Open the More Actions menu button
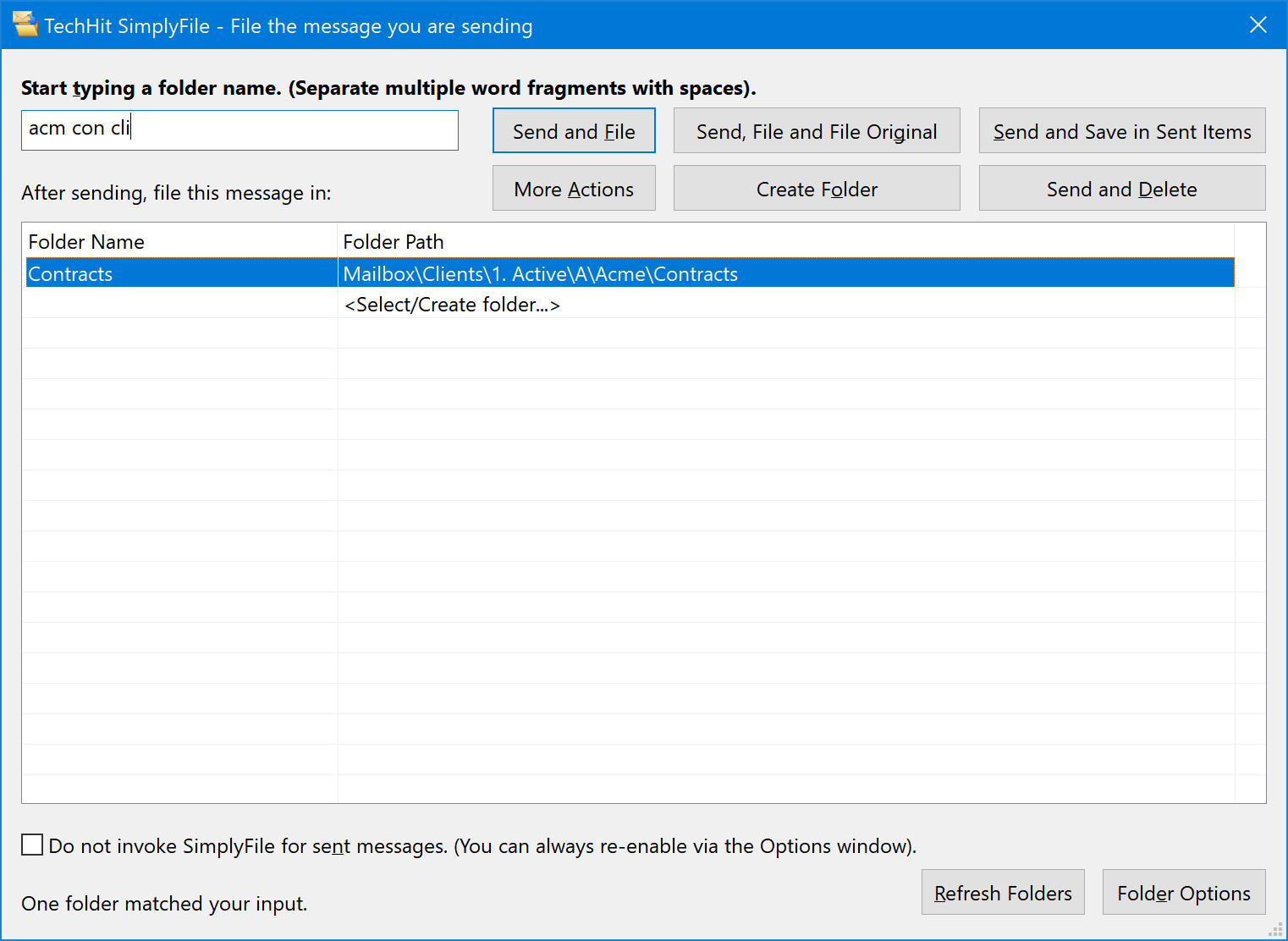 click(x=574, y=188)
